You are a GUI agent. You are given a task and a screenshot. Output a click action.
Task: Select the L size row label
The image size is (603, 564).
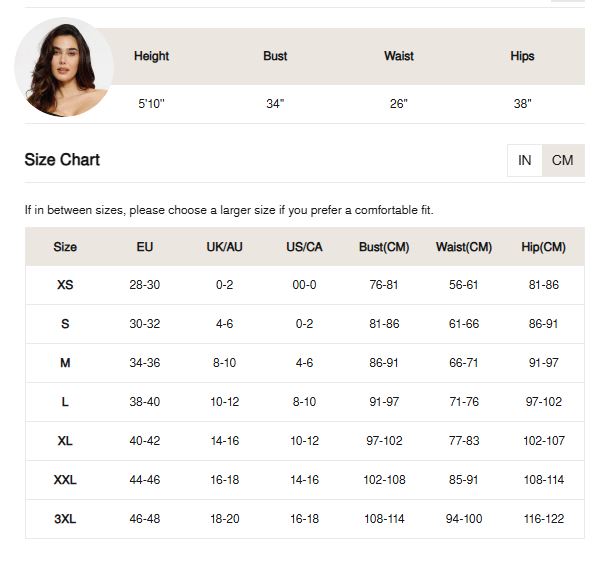point(65,402)
